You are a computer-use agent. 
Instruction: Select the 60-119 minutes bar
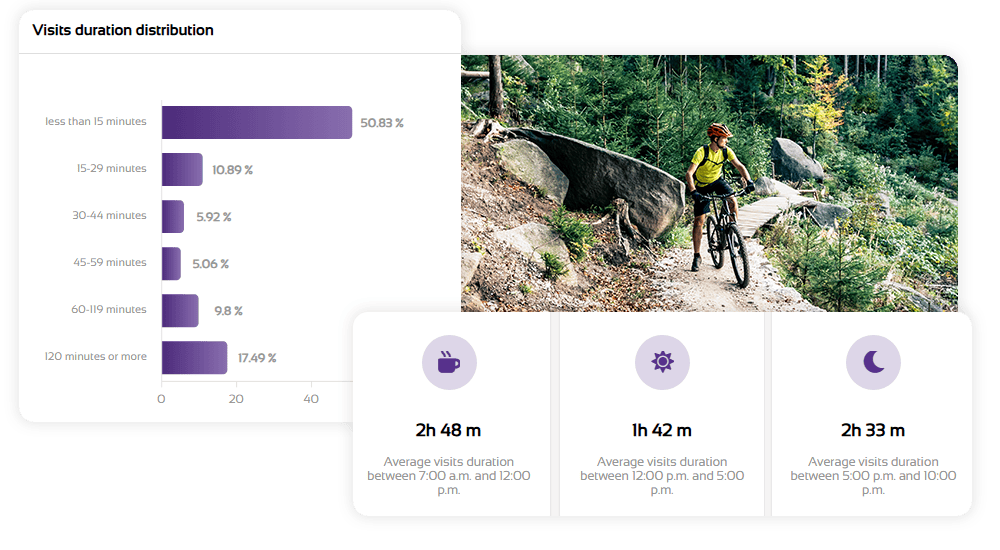180,310
